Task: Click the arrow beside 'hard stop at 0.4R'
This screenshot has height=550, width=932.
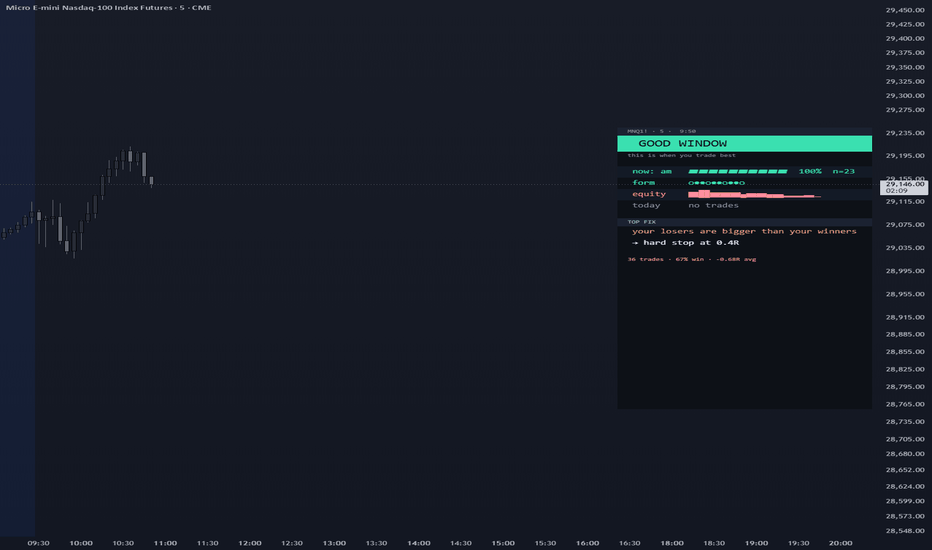Action: point(635,243)
